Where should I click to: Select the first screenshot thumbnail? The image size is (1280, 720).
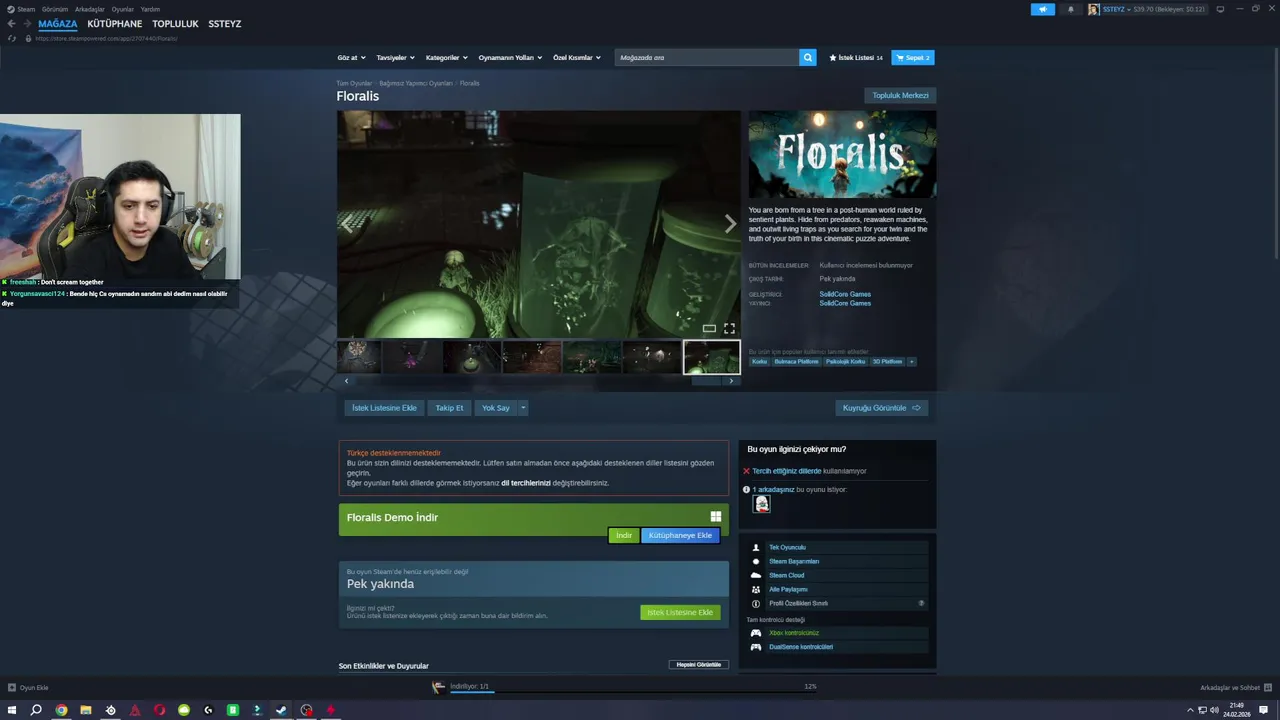pos(359,357)
